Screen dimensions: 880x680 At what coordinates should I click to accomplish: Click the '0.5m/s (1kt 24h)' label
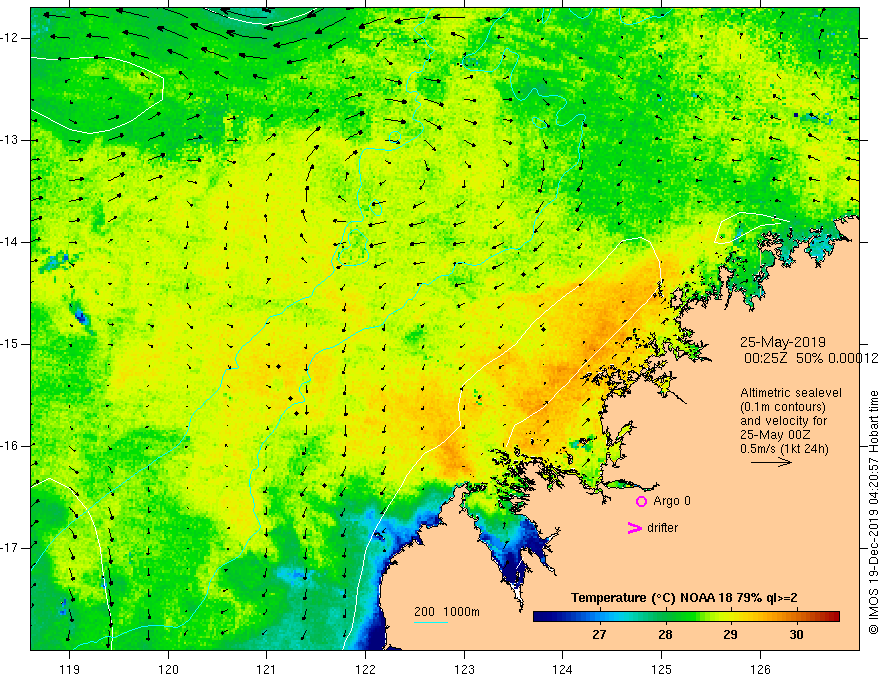784,448
